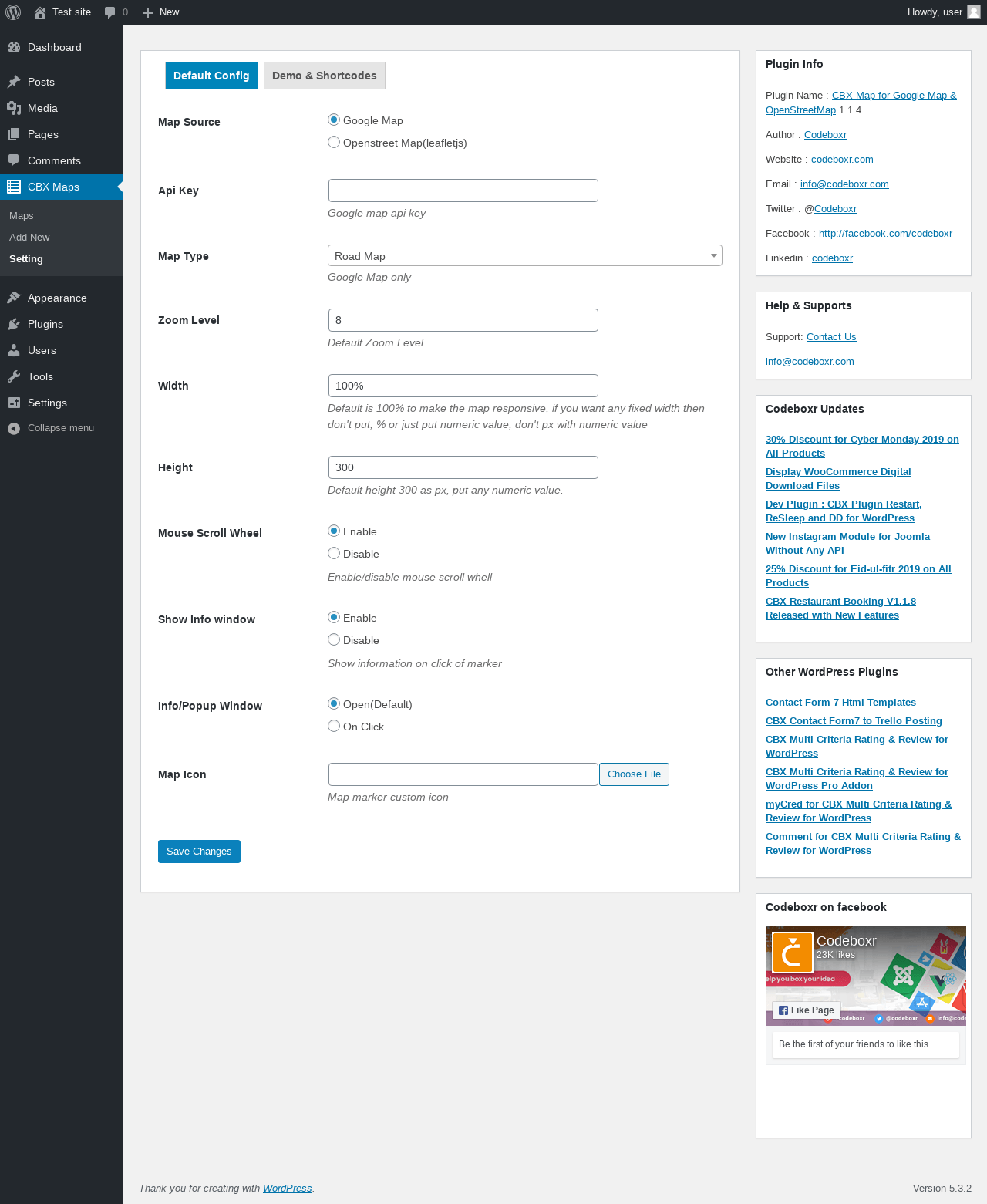Image resolution: width=987 pixels, height=1204 pixels.
Task: Click the Zoom Level input field
Action: point(463,320)
